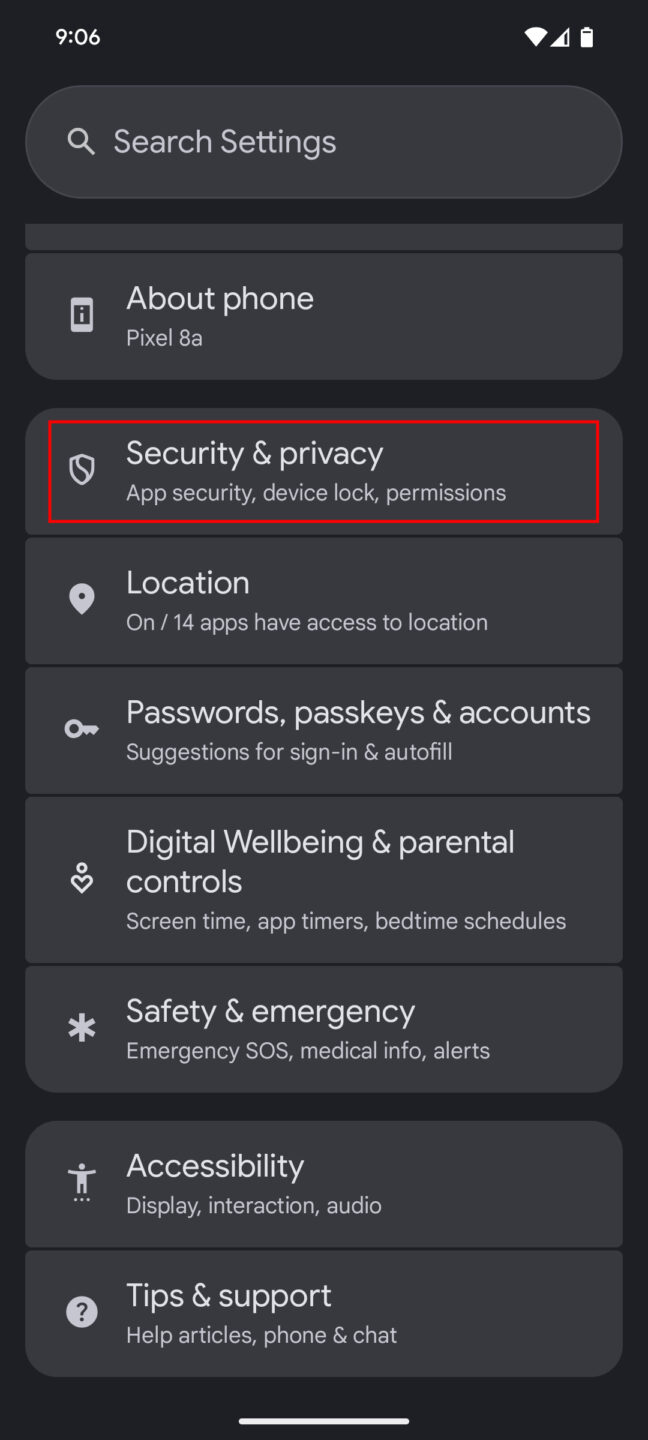This screenshot has width=648, height=1440.
Task: Tap the About phone info icon
Action: point(81,315)
